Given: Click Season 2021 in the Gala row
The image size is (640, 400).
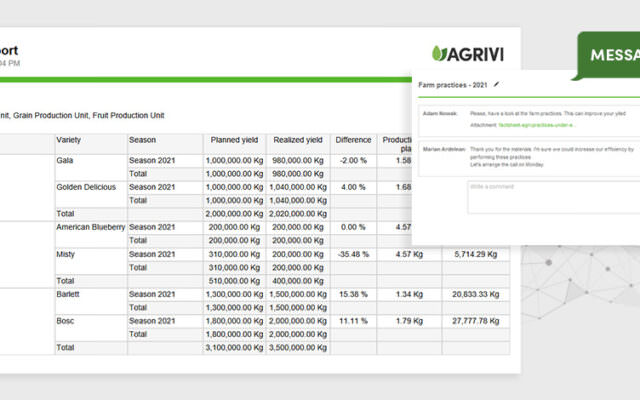Looking at the screenshot, I should pos(152,160).
